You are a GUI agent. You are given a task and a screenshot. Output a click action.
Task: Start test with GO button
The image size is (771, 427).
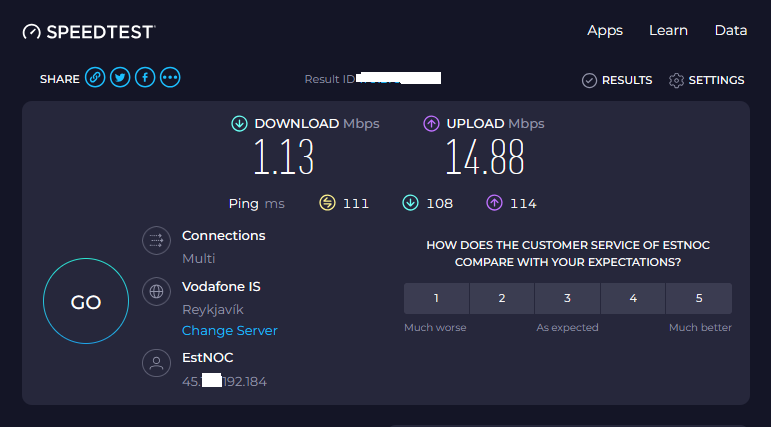click(86, 301)
